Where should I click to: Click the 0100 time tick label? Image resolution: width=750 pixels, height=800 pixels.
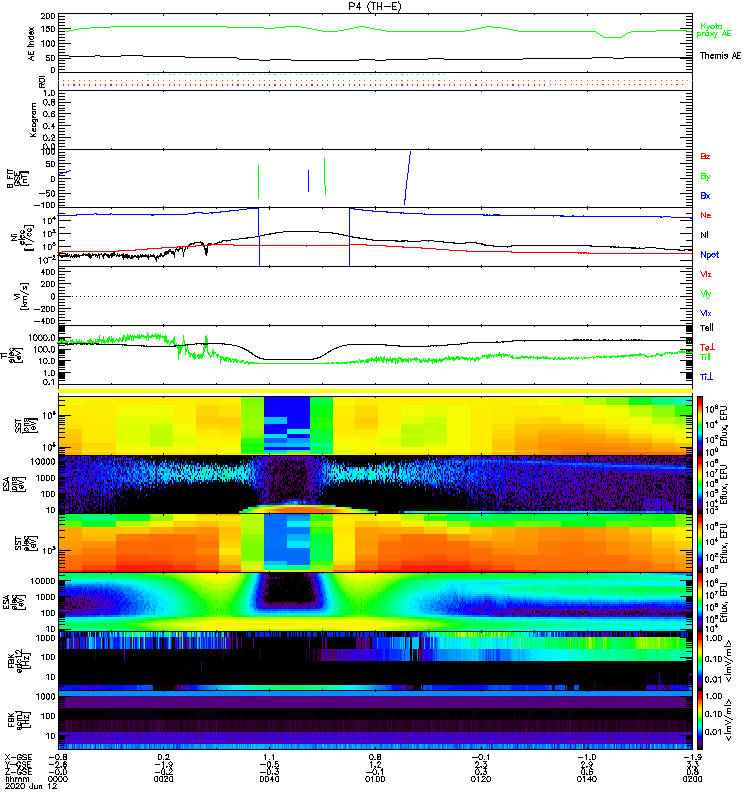click(x=375, y=779)
